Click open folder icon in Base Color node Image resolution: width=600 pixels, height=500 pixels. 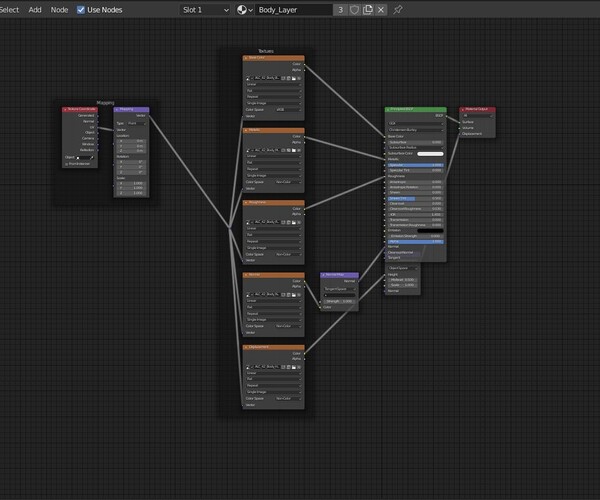pos(292,77)
